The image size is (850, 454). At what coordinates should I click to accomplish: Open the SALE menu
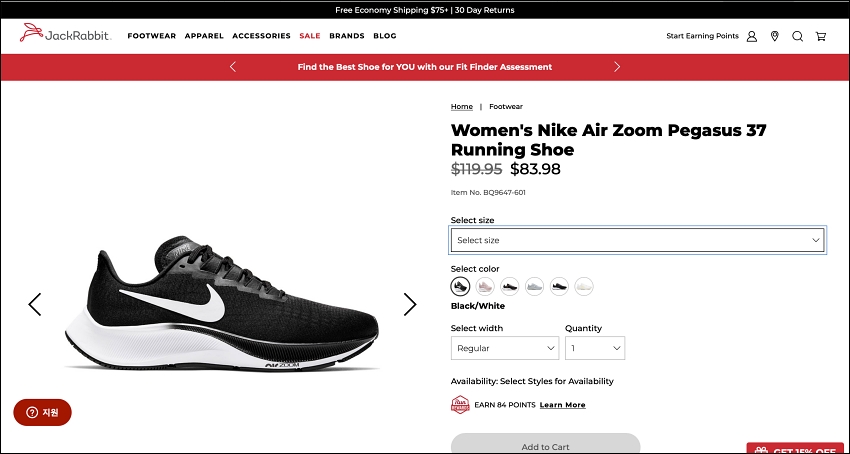[310, 36]
